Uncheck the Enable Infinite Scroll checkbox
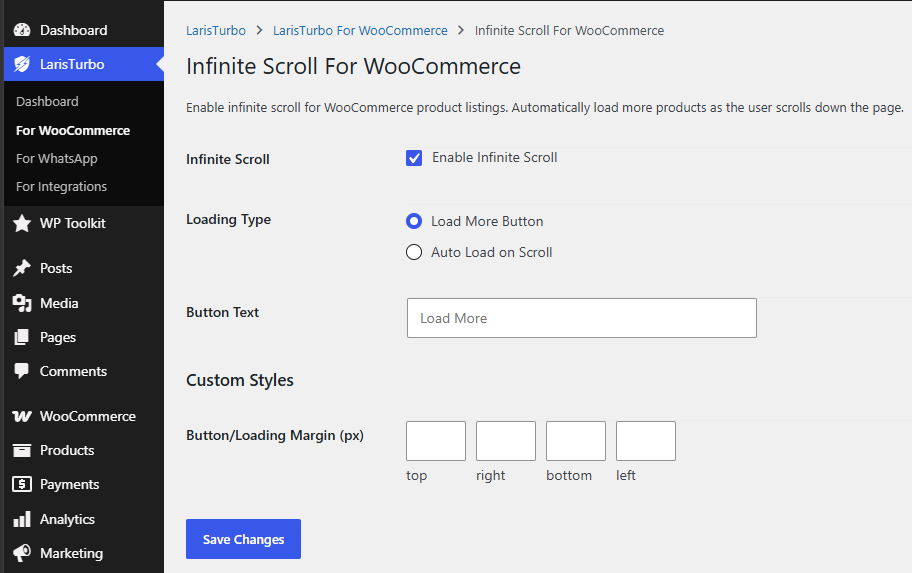Image resolution: width=912 pixels, height=573 pixels. [x=414, y=158]
